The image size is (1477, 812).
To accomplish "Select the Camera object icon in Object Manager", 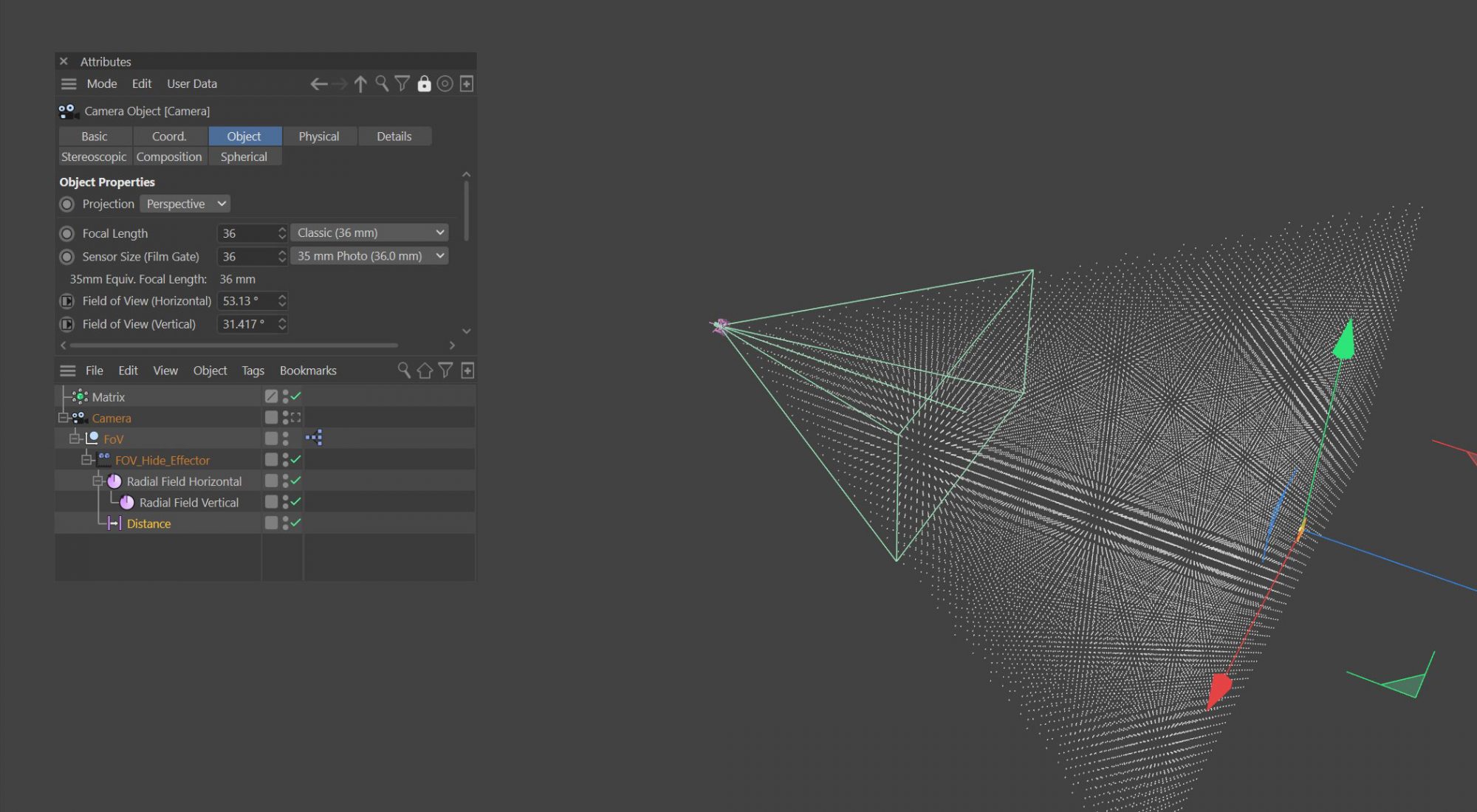I will point(79,418).
